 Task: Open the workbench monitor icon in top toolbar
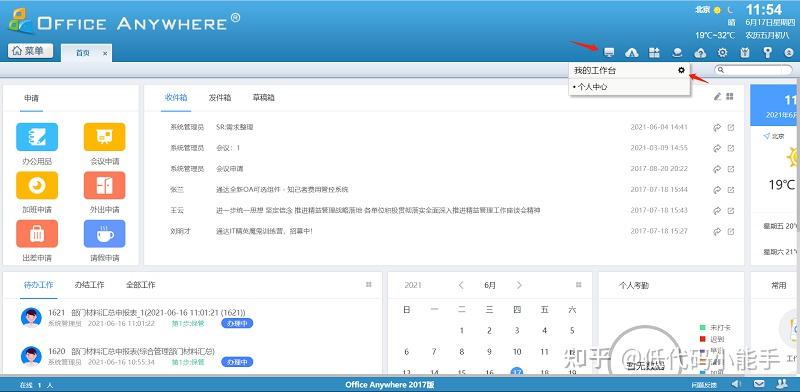point(609,53)
